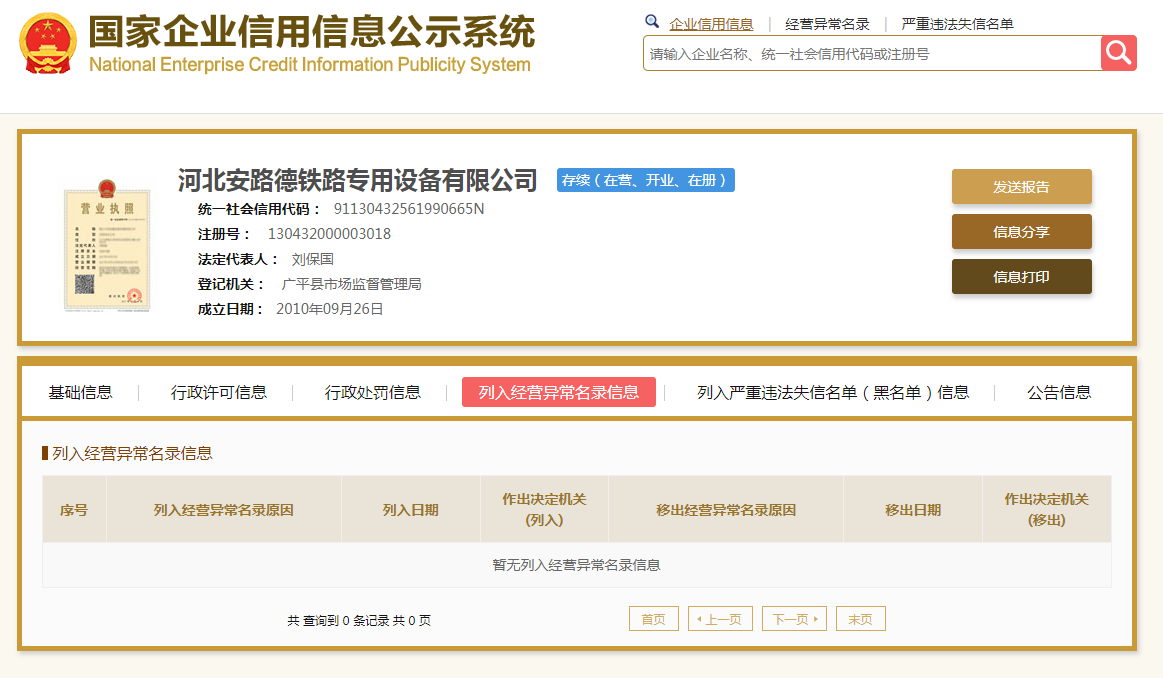Viewport: 1163px width, 678px height.
Task: Select the 经营异常名录 search category
Action: coord(827,24)
